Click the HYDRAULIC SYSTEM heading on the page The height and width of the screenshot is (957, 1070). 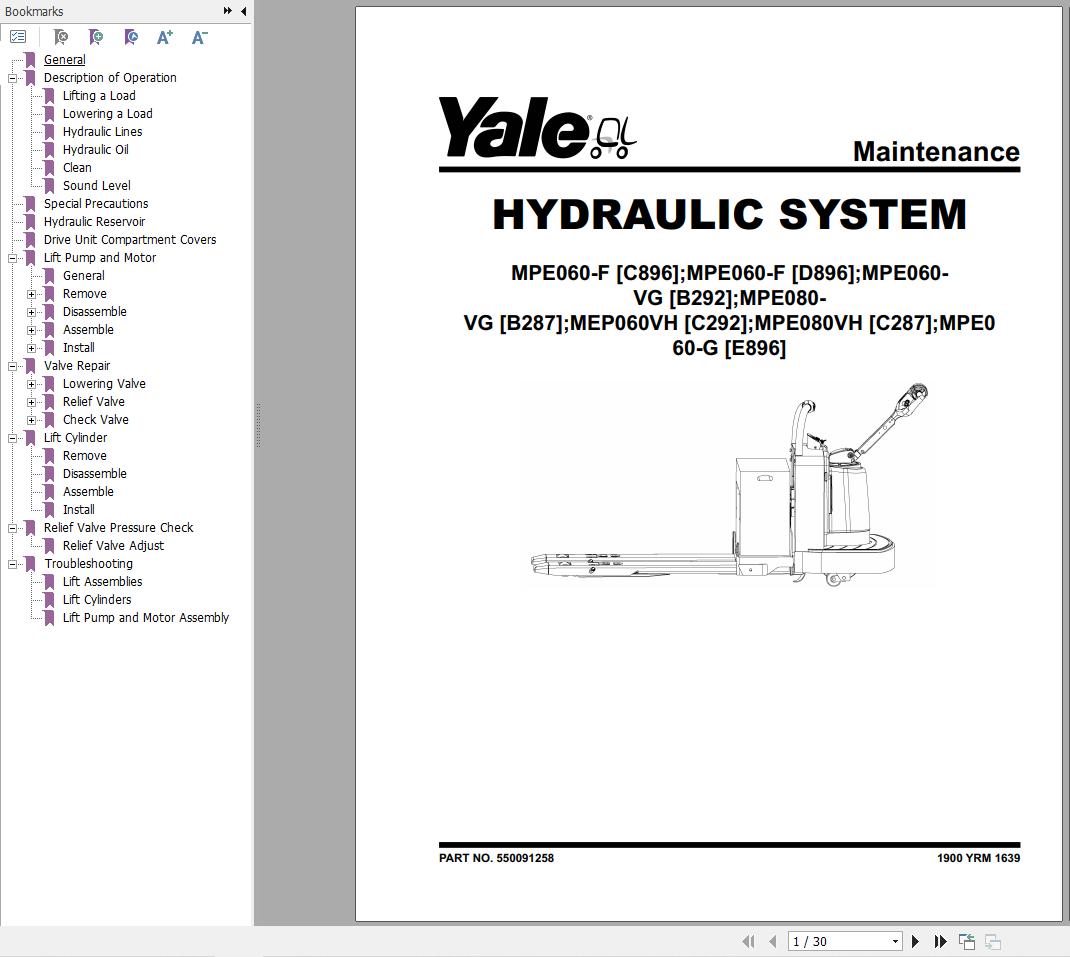[x=729, y=214]
